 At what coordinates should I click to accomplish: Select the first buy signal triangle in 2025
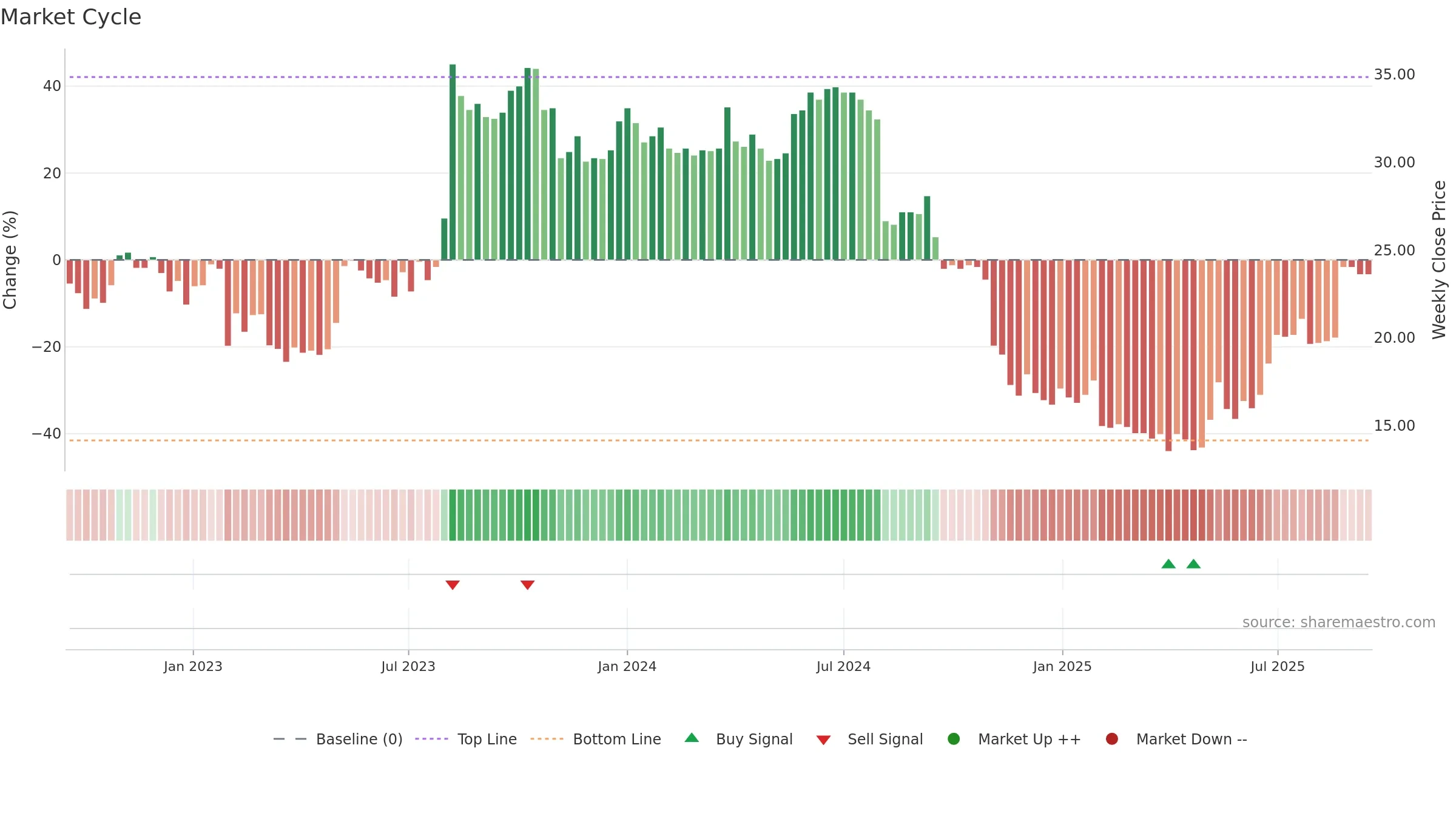(x=1168, y=564)
